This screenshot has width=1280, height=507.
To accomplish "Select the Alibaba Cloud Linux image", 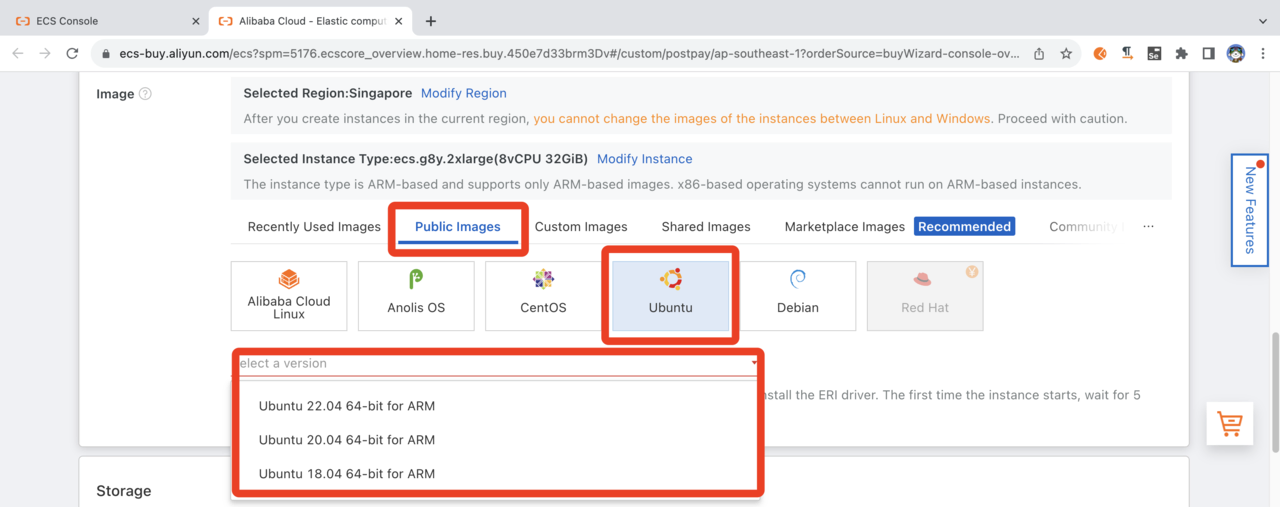I will coord(289,295).
